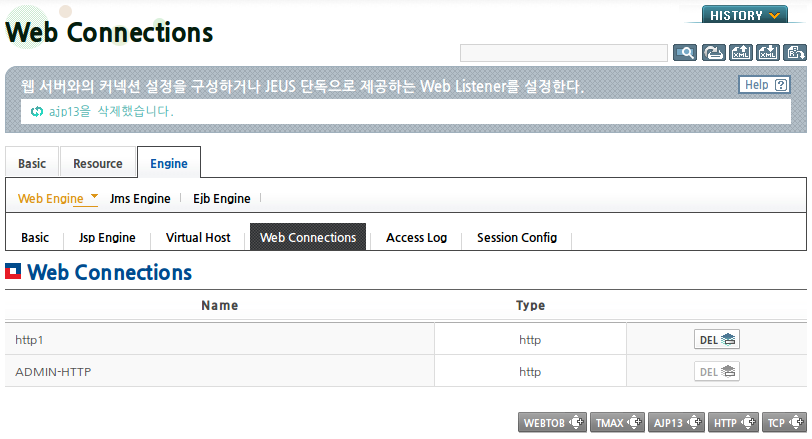Click the refresh icon in toolbar
Viewport: 812px width, 439px height.
(714, 53)
